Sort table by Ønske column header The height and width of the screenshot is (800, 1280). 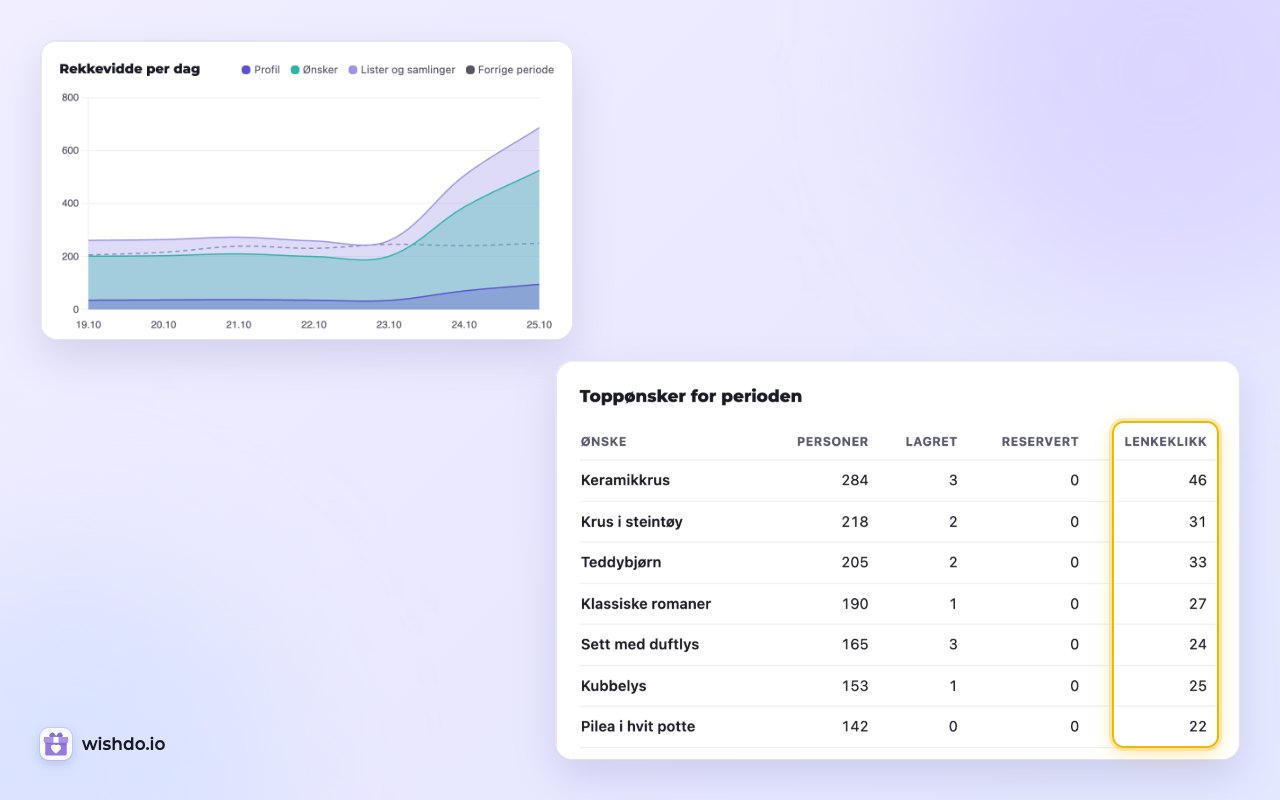604,442
